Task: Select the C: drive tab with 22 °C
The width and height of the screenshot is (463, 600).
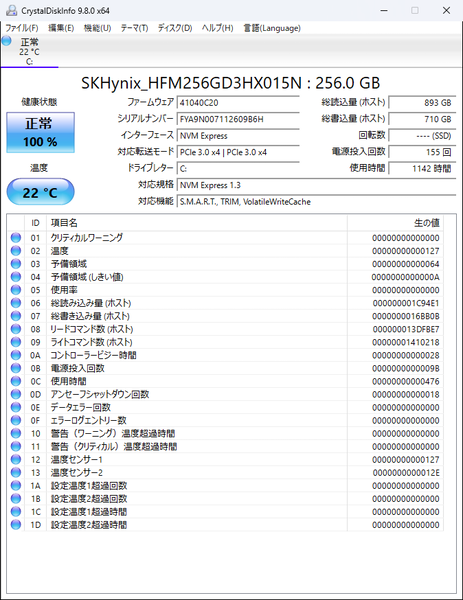Action: (x=29, y=51)
